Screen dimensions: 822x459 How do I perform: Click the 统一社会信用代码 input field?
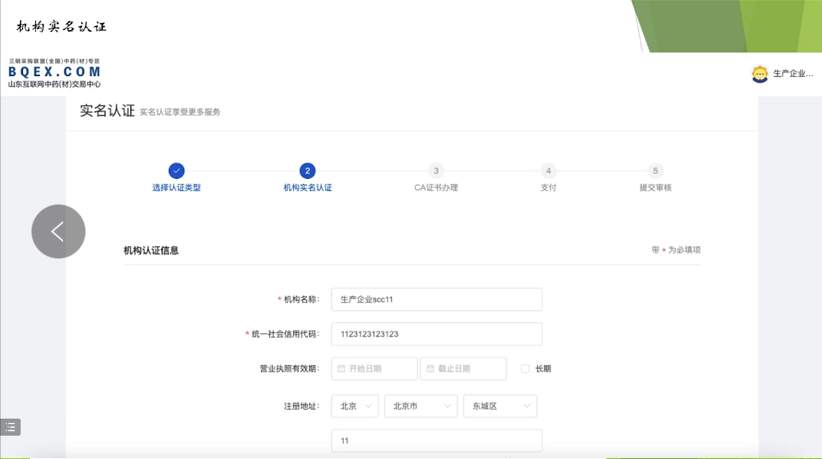coord(436,334)
